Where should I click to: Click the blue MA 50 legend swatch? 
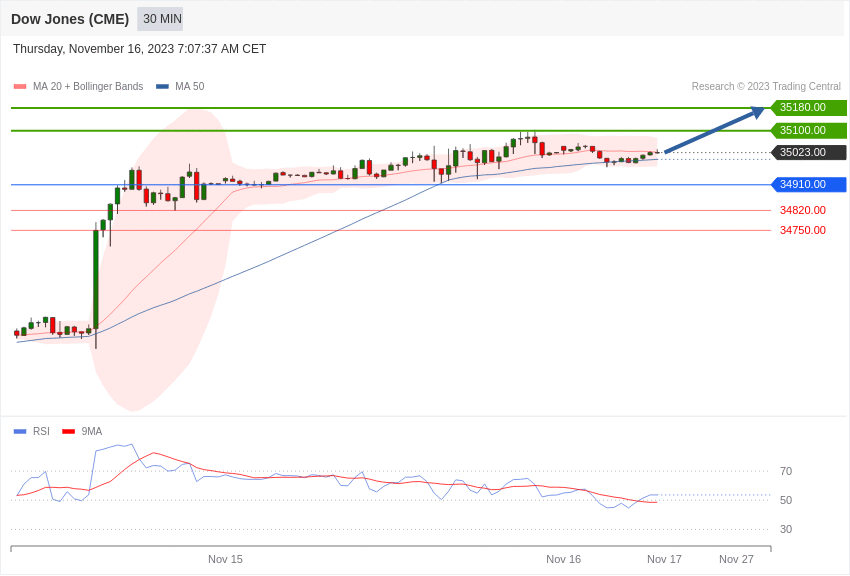coord(162,87)
